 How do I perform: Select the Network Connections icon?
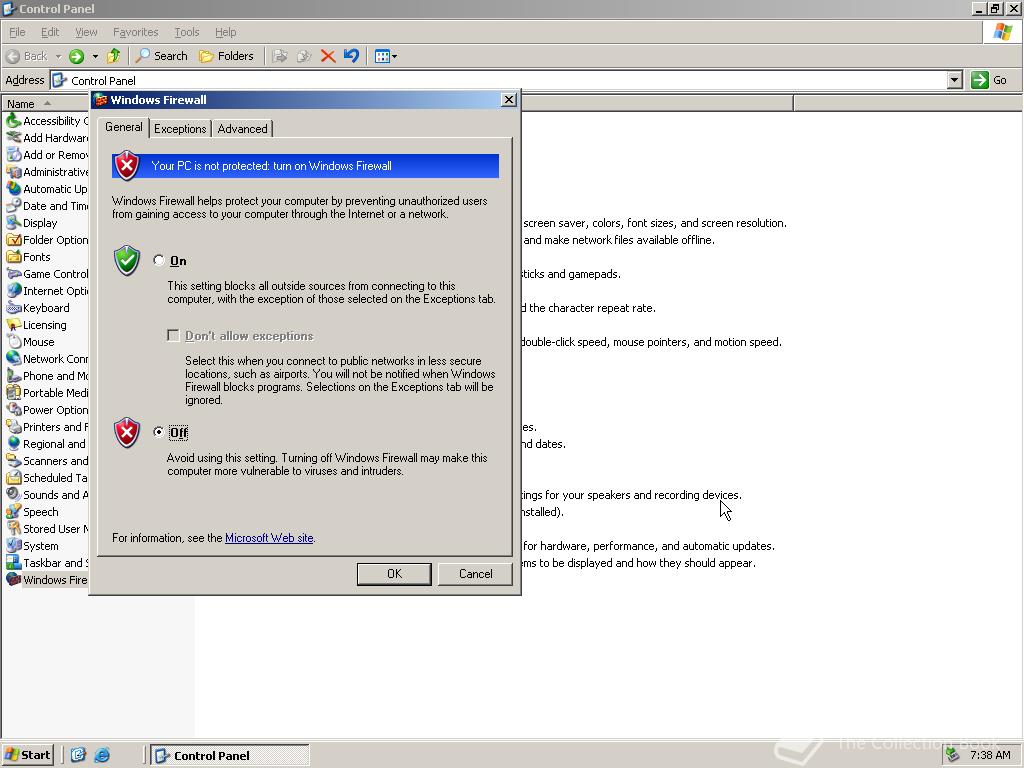14,359
